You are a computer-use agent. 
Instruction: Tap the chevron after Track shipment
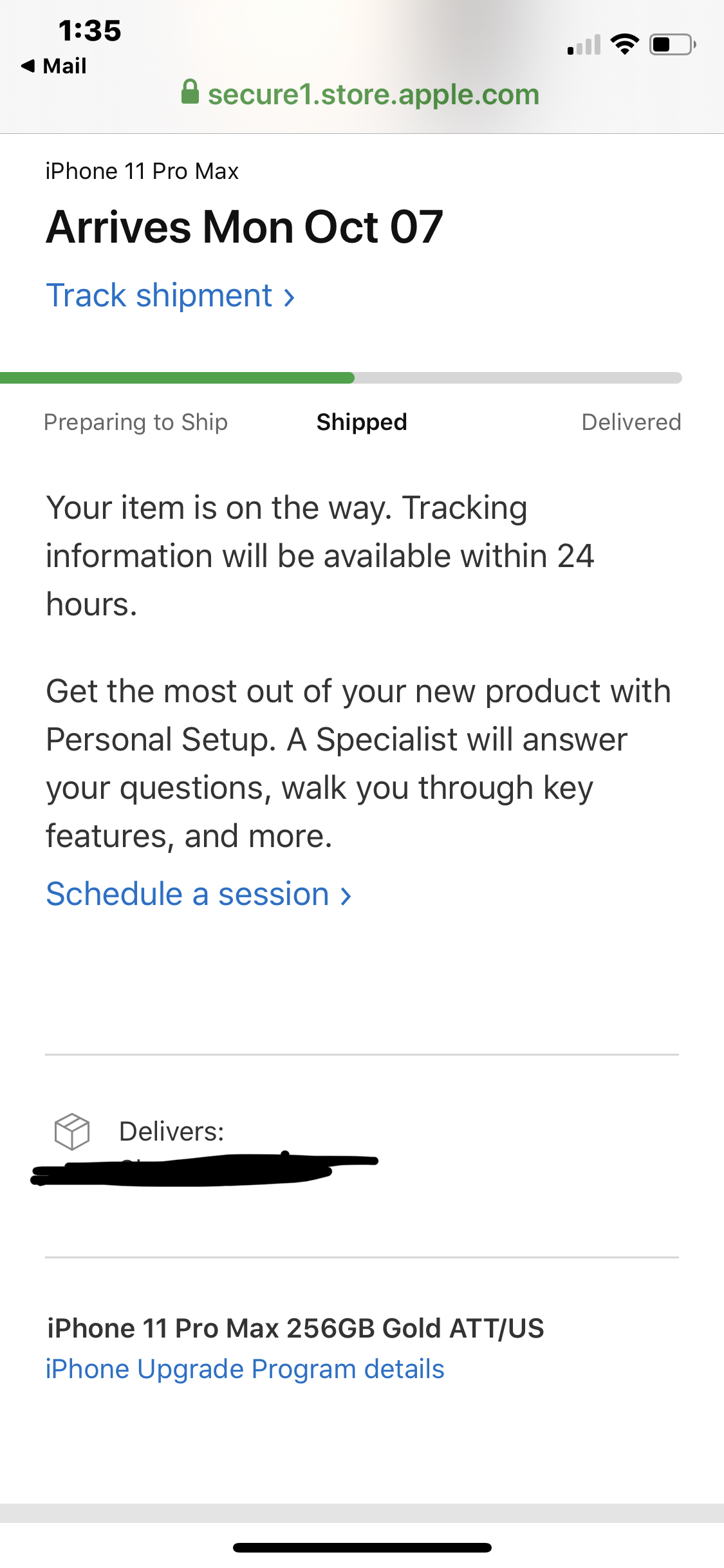coord(290,297)
